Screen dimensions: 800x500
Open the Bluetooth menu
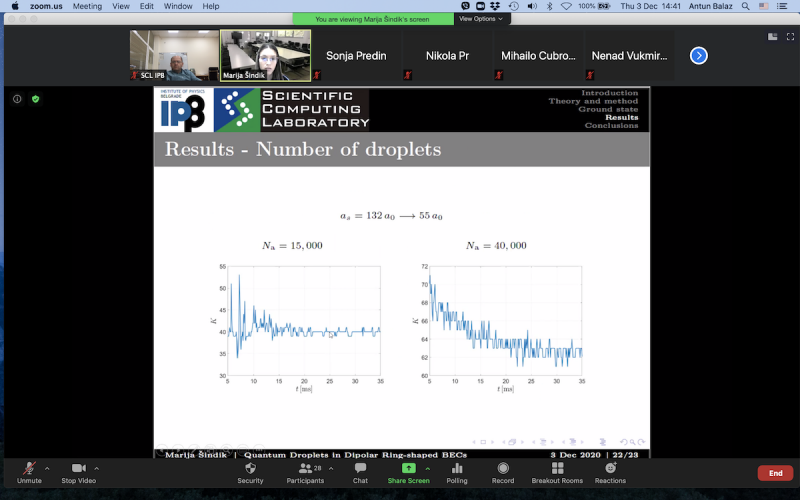[x=549, y=6]
